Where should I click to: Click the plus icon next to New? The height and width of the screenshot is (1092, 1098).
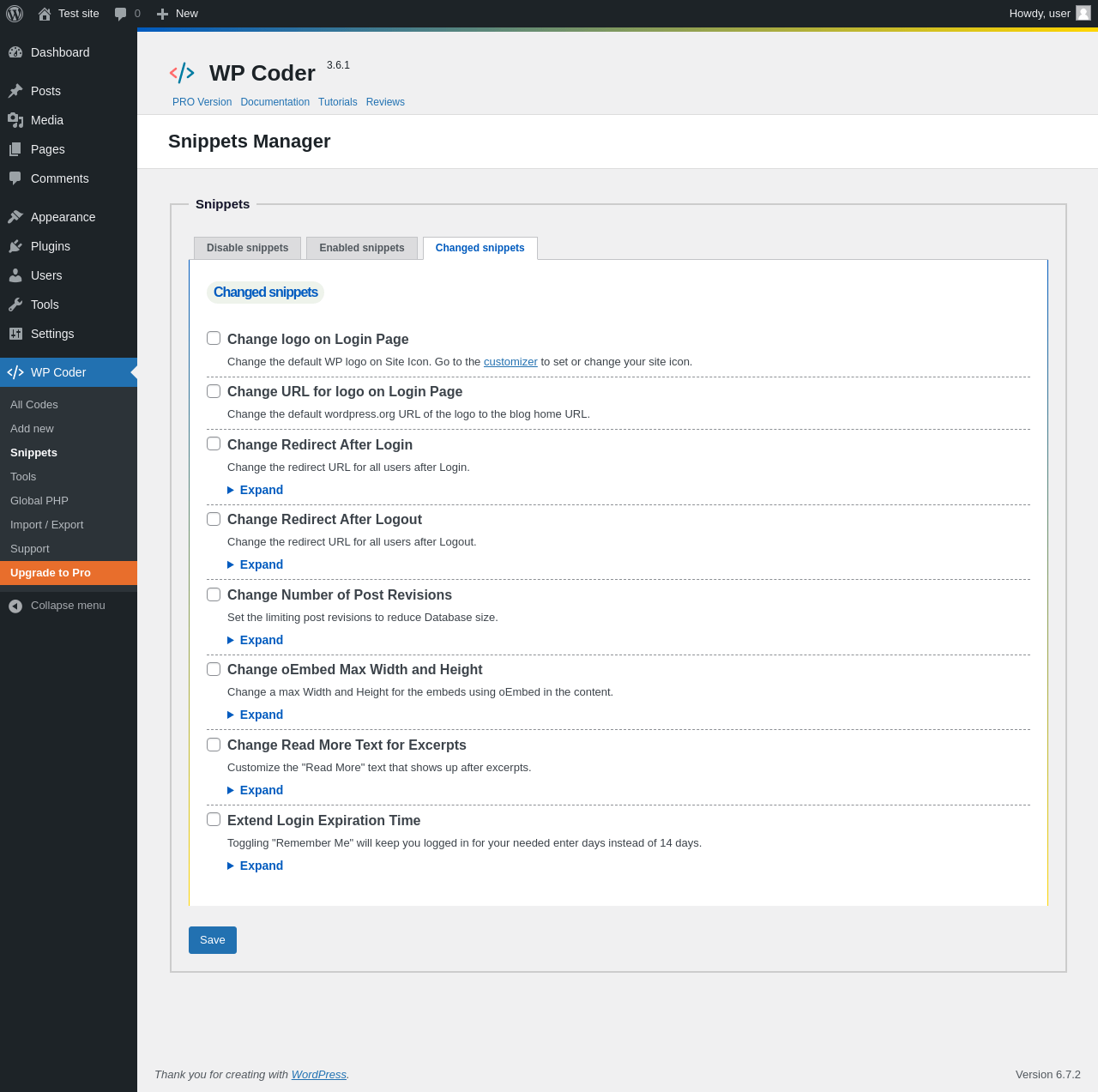162,14
